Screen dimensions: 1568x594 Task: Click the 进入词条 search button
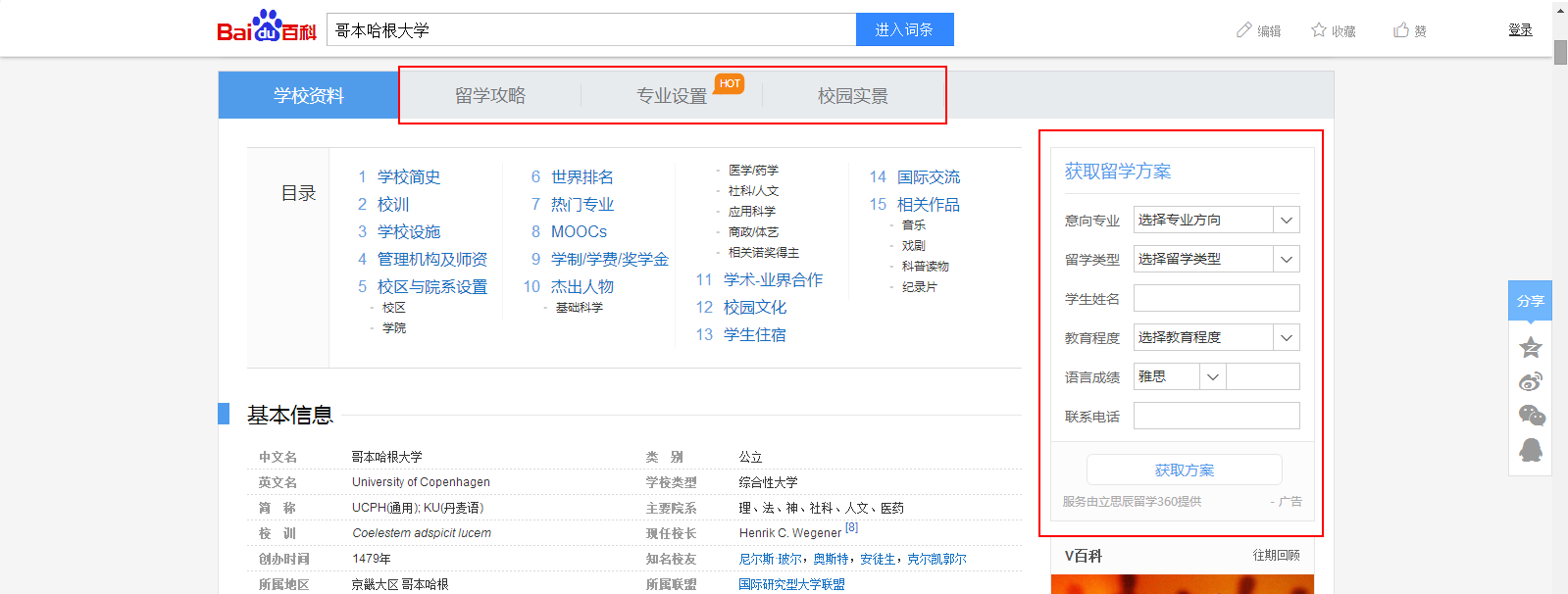(x=905, y=29)
